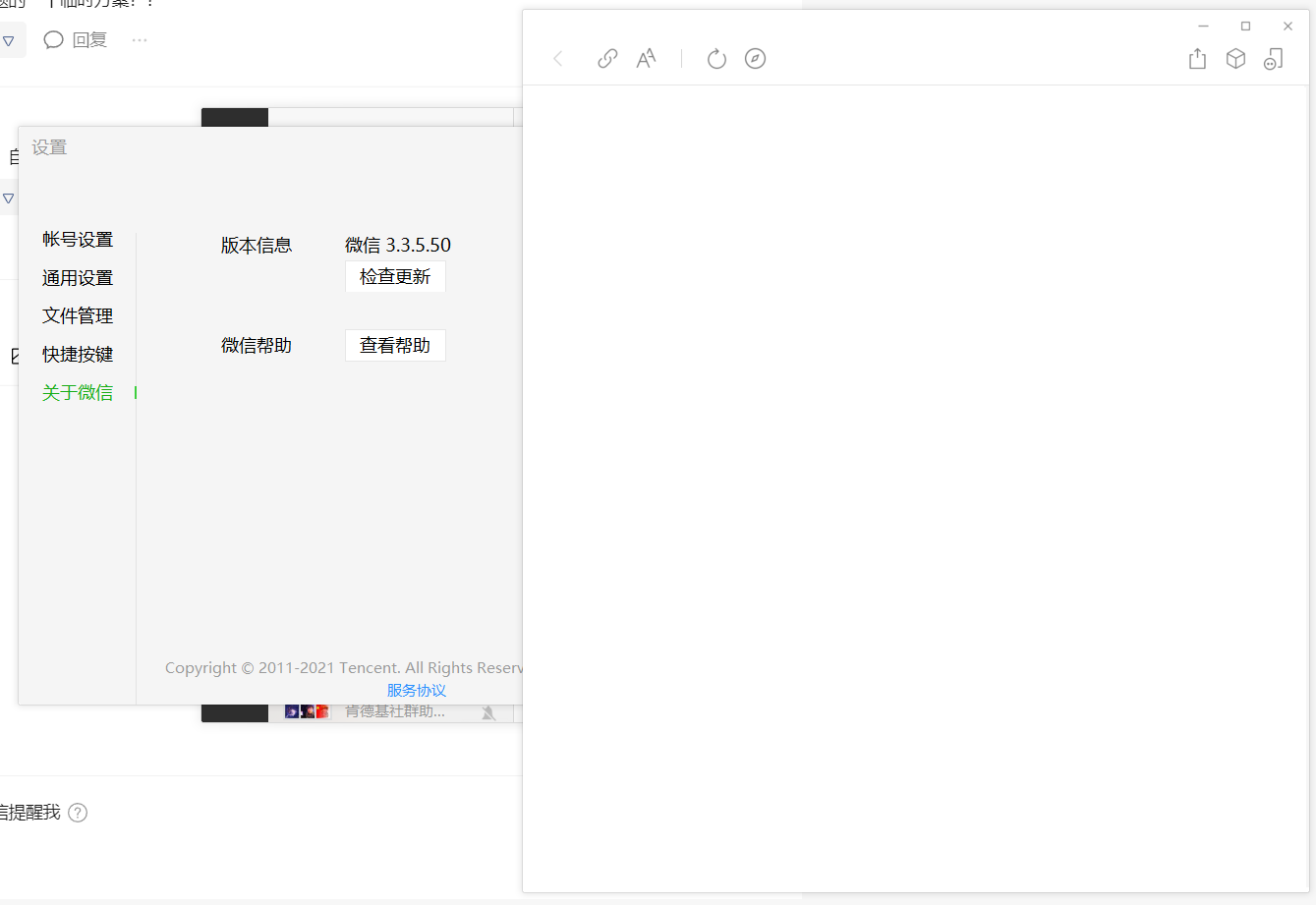Click the 版本信息 label

(257, 246)
